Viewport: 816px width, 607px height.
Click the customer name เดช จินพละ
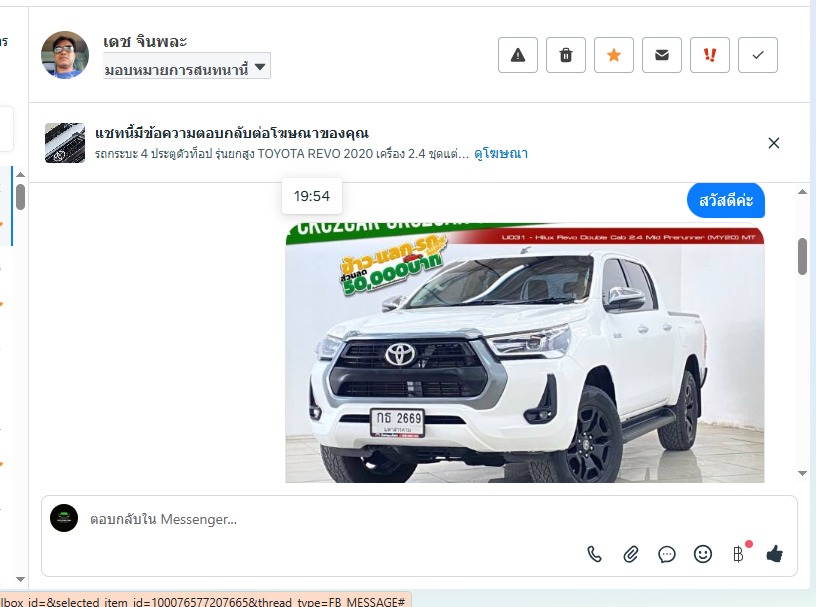tap(145, 41)
